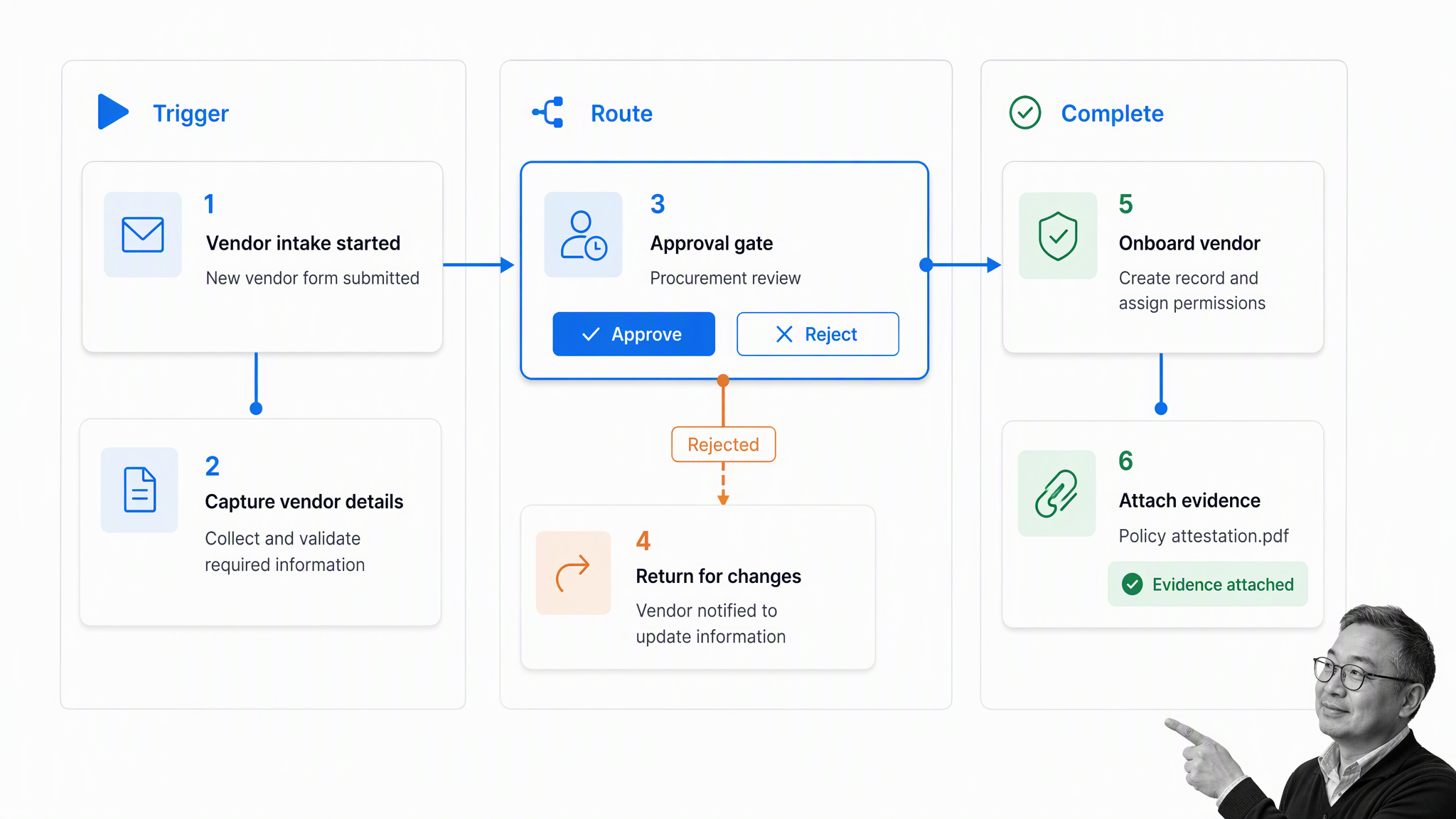Click the blue Trigger play icon
This screenshot has width=1456, height=819.
coord(112,112)
